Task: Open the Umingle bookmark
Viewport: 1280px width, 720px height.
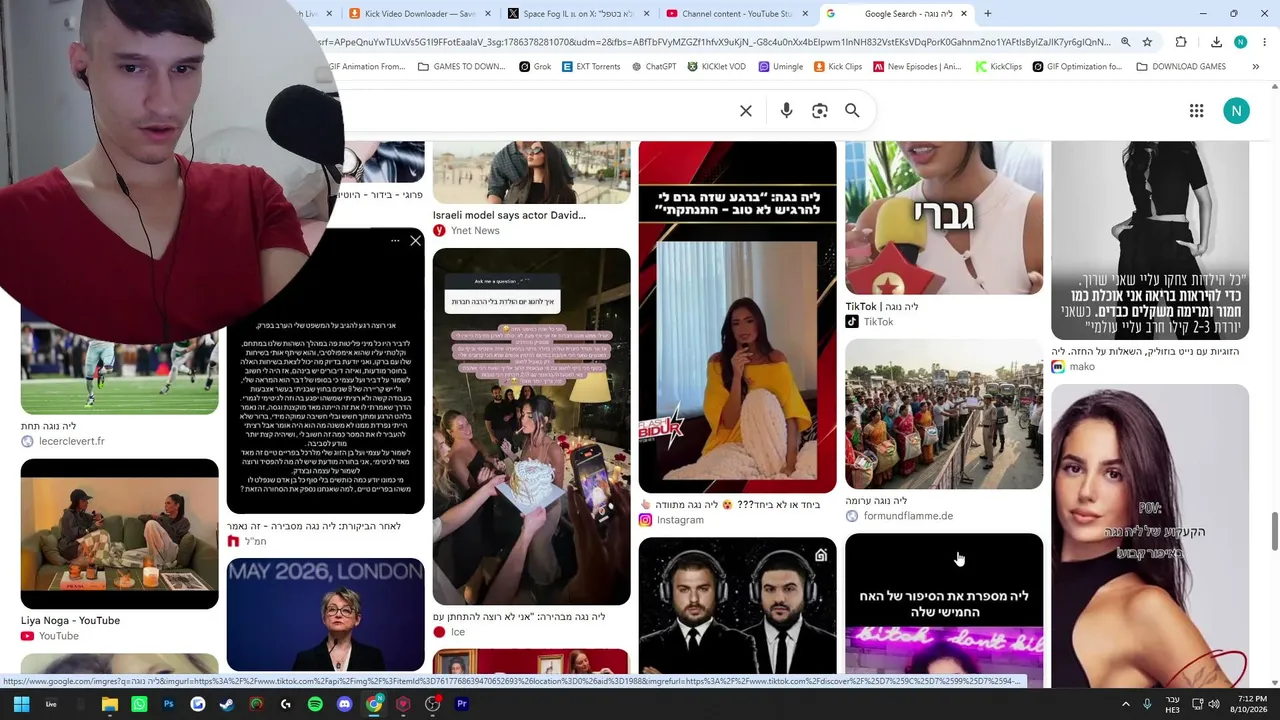Action: (781, 67)
